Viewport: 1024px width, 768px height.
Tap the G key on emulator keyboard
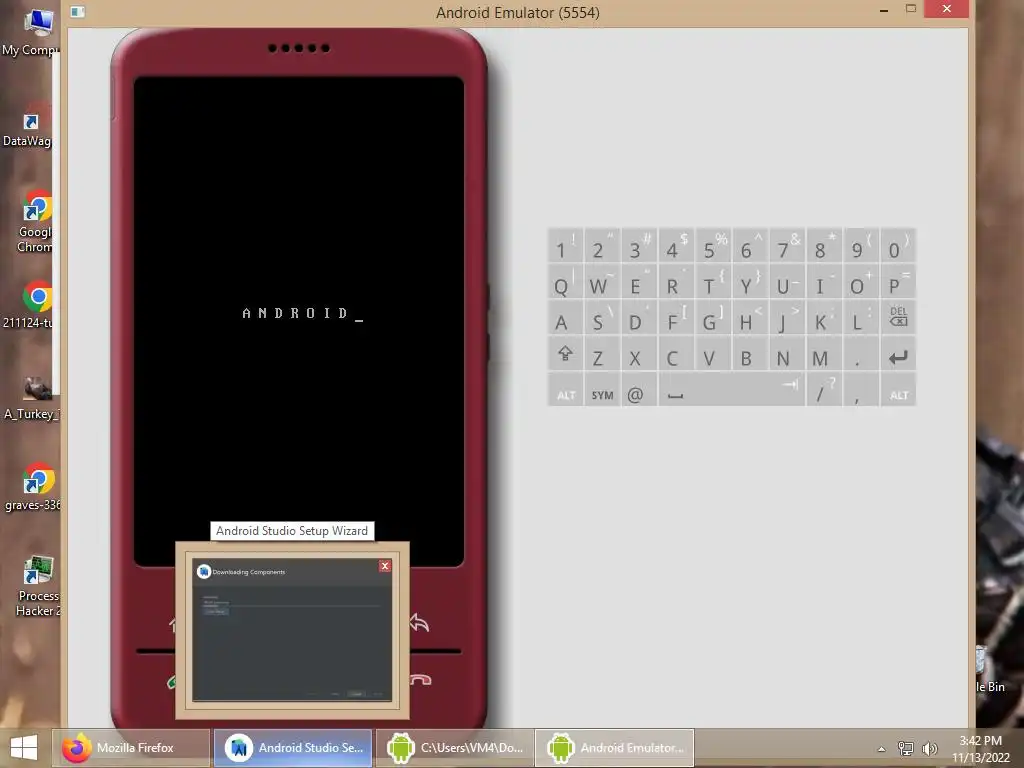(x=713, y=318)
